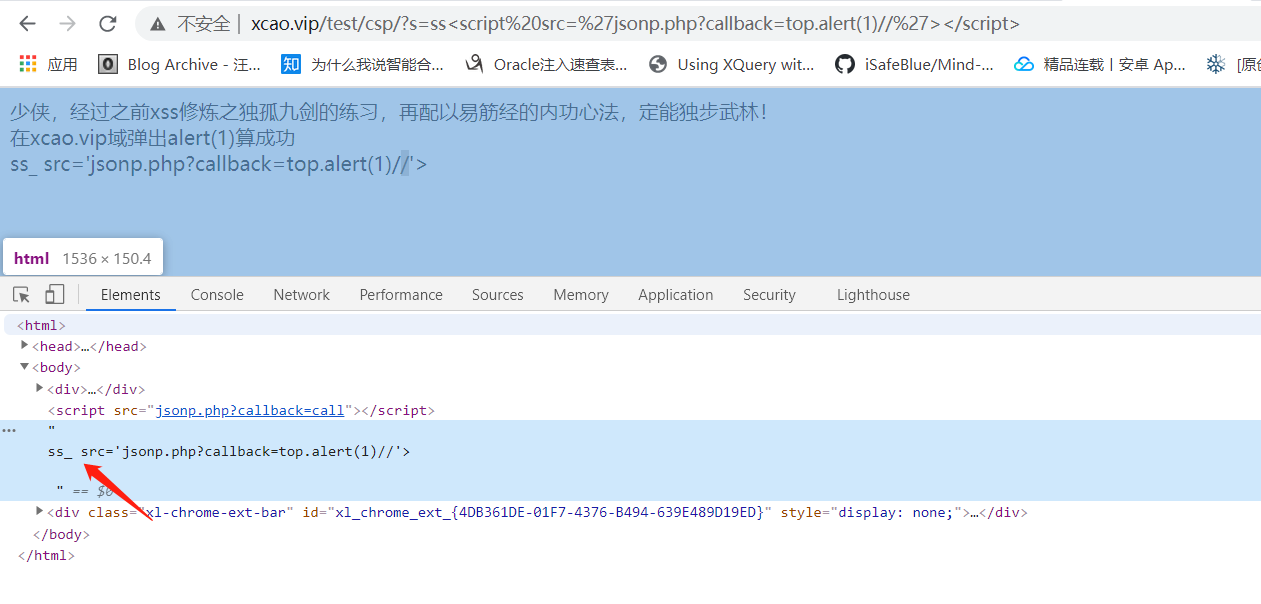Open the 精品连载 安卓 bookmark
The width and height of the screenshot is (1261, 604).
tap(1100, 64)
